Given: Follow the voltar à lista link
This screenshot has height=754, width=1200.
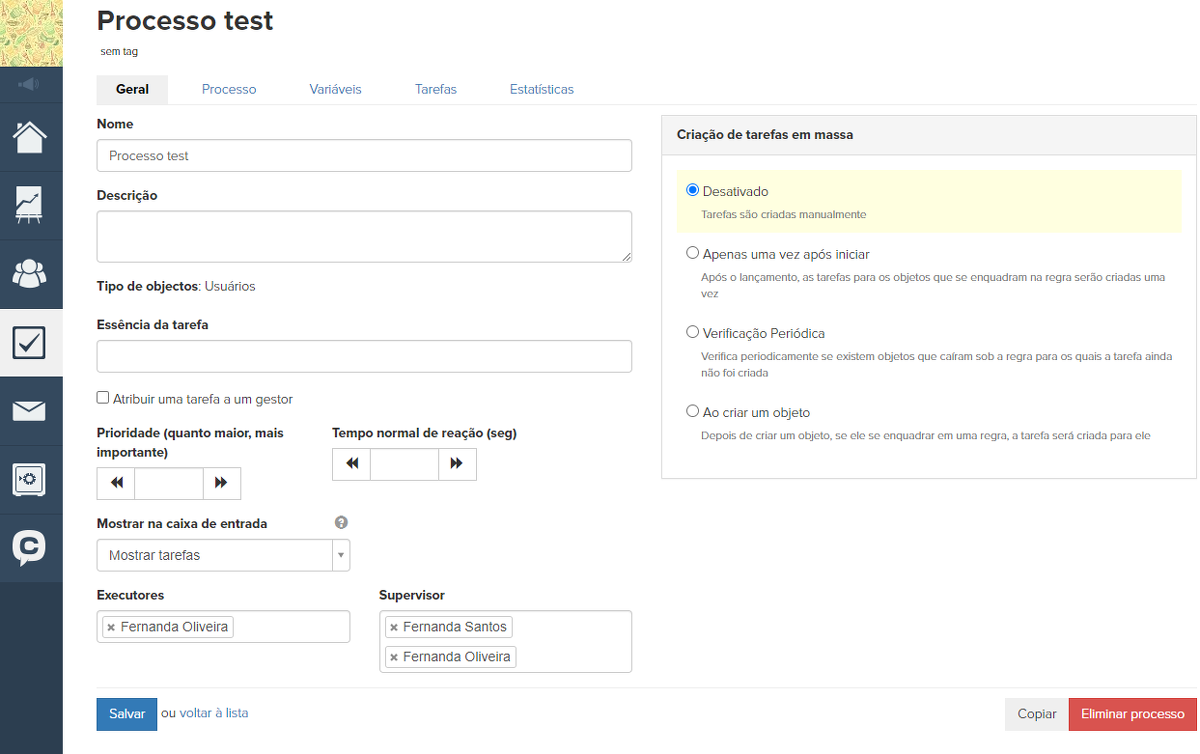Looking at the screenshot, I should [x=214, y=713].
